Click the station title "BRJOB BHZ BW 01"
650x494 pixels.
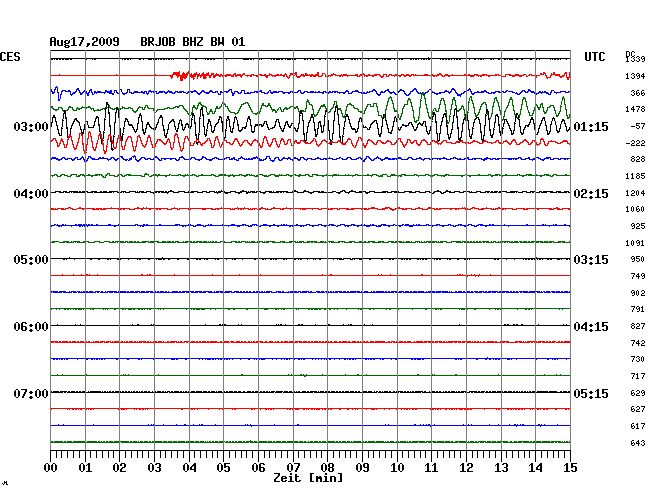tap(193, 42)
